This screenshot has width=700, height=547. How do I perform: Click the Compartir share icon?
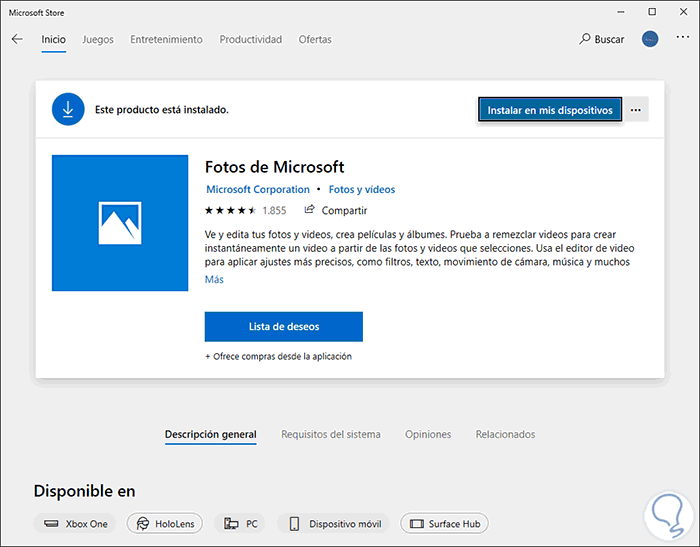click(x=310, y=210)
